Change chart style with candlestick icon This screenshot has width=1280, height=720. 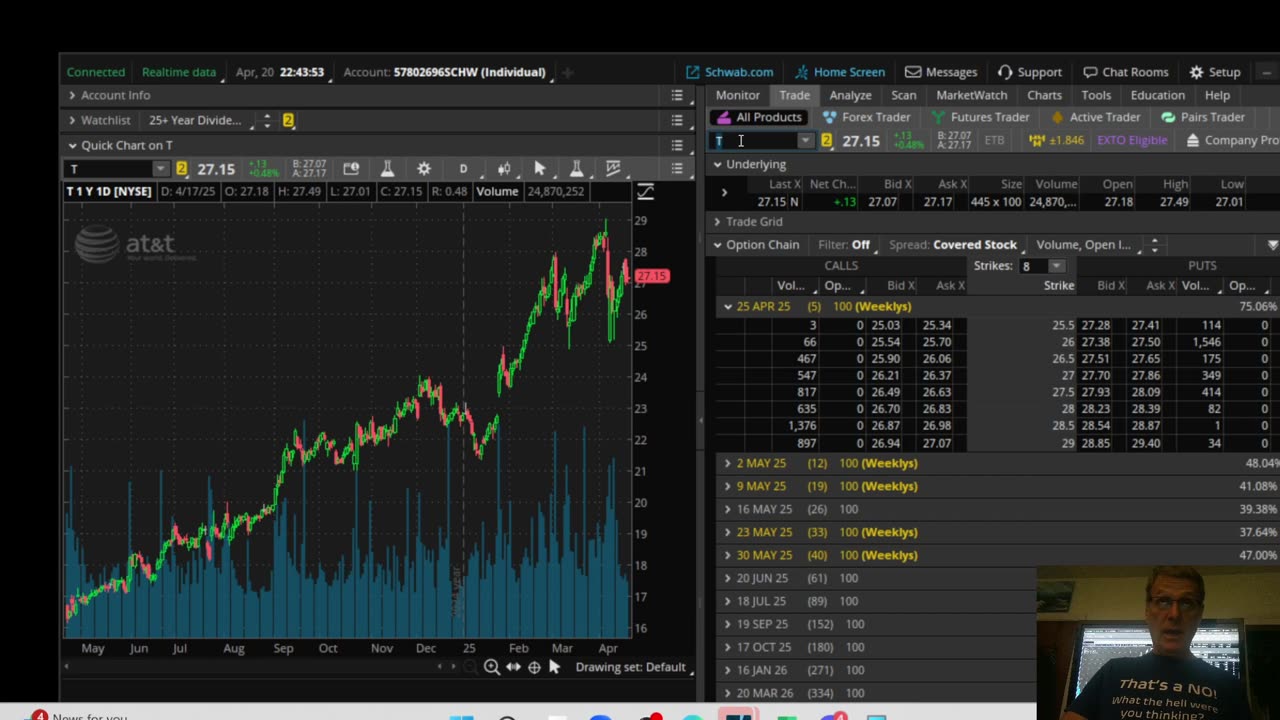(x=504, y=169)
